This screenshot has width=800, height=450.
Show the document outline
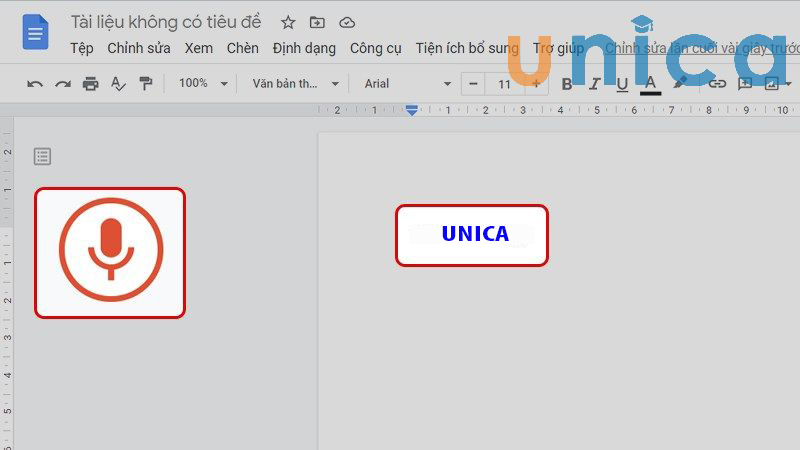[x=42, y=156]
